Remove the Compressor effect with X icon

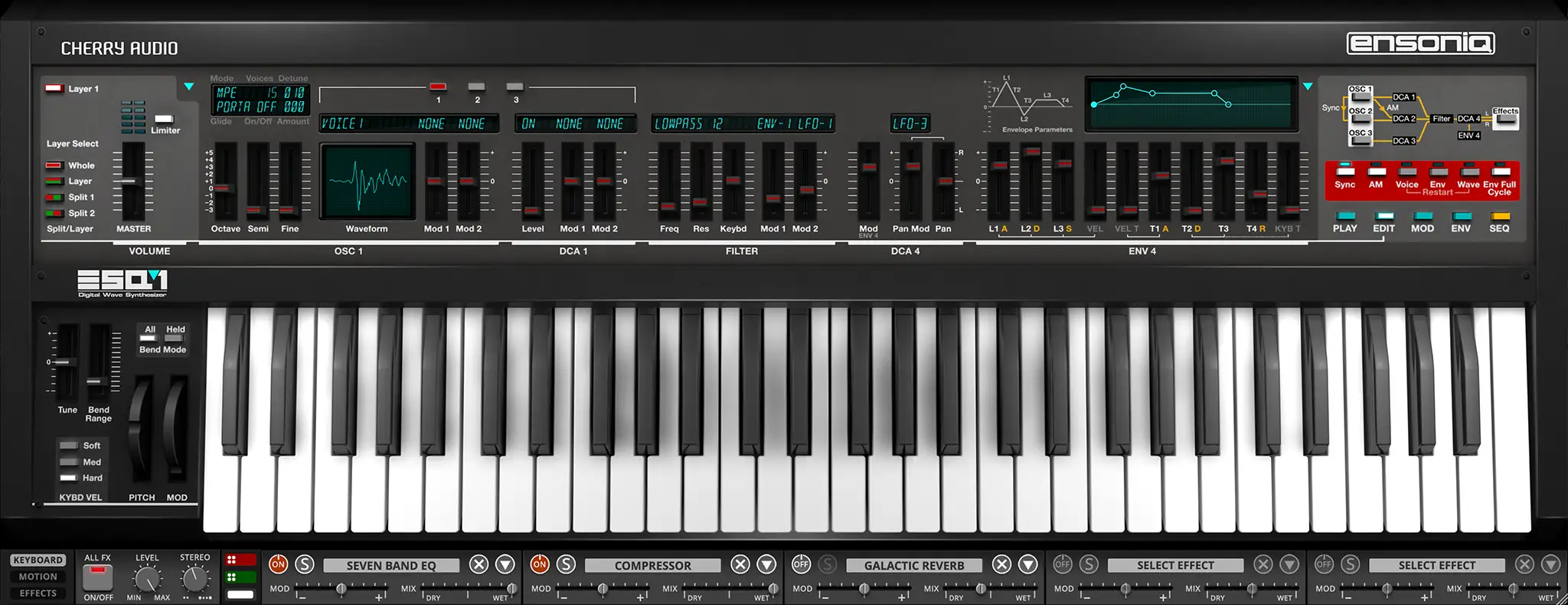[740, 564]
